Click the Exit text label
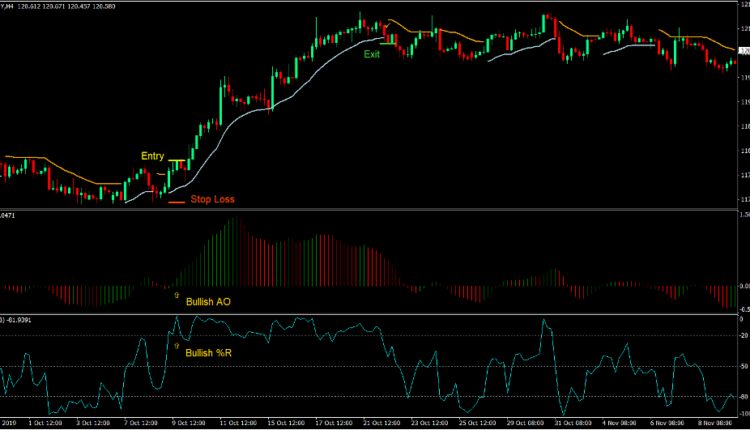The width and height of the screenshot is (750, 430). 372,54
